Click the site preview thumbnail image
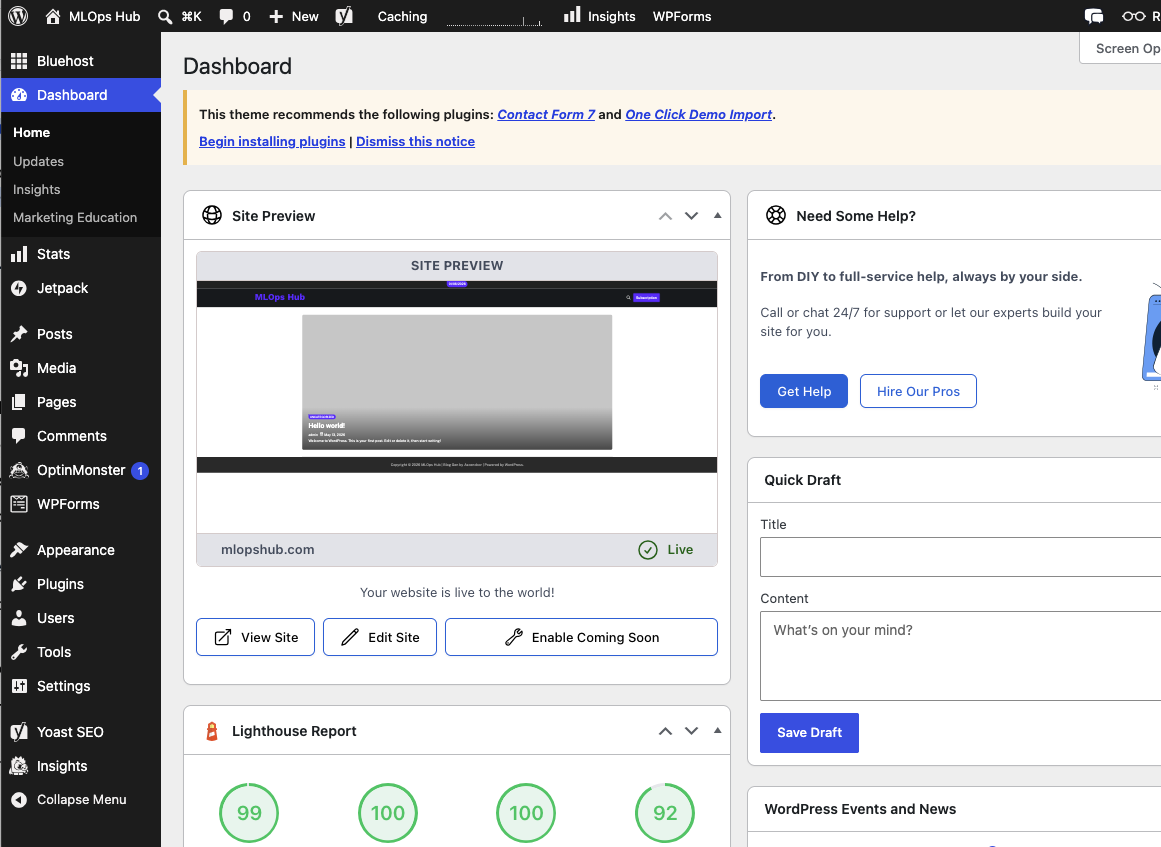The image size is (1161, 847). [x=457, y=406]
